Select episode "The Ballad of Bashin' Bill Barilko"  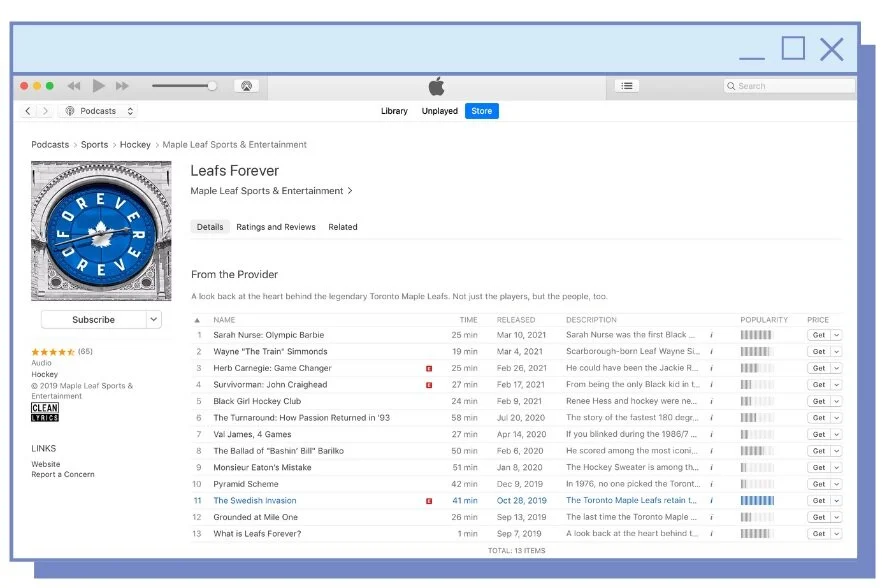click(x=278, y=451)
